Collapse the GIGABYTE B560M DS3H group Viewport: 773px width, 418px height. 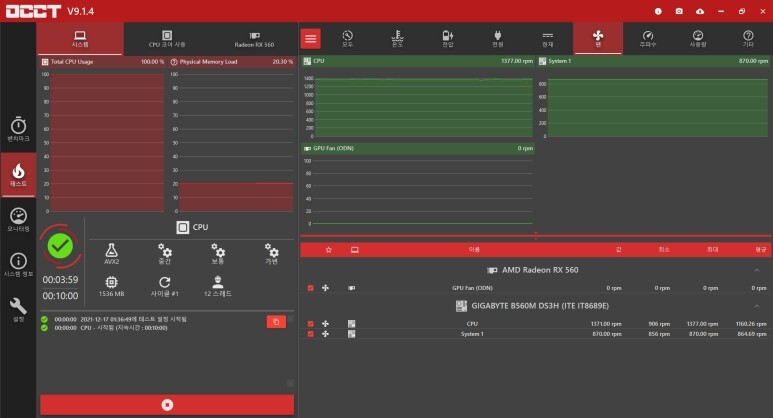pyautogui.click(x=755, y=306)
